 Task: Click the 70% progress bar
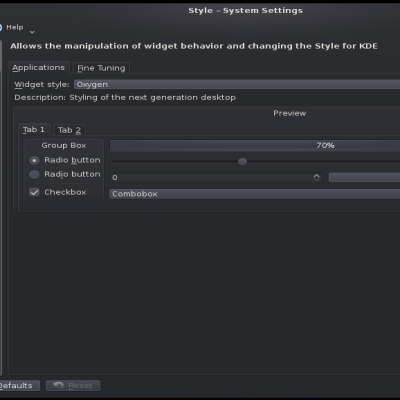(255, 145)
